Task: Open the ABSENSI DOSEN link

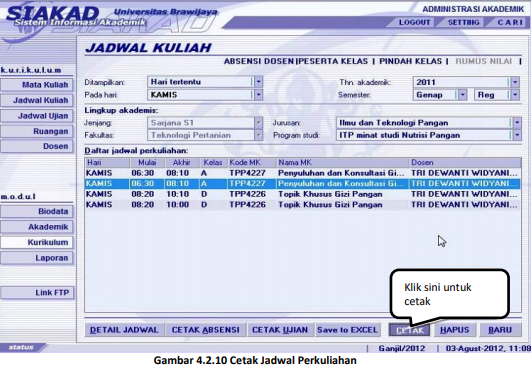Action: click(x=259, y=61)
